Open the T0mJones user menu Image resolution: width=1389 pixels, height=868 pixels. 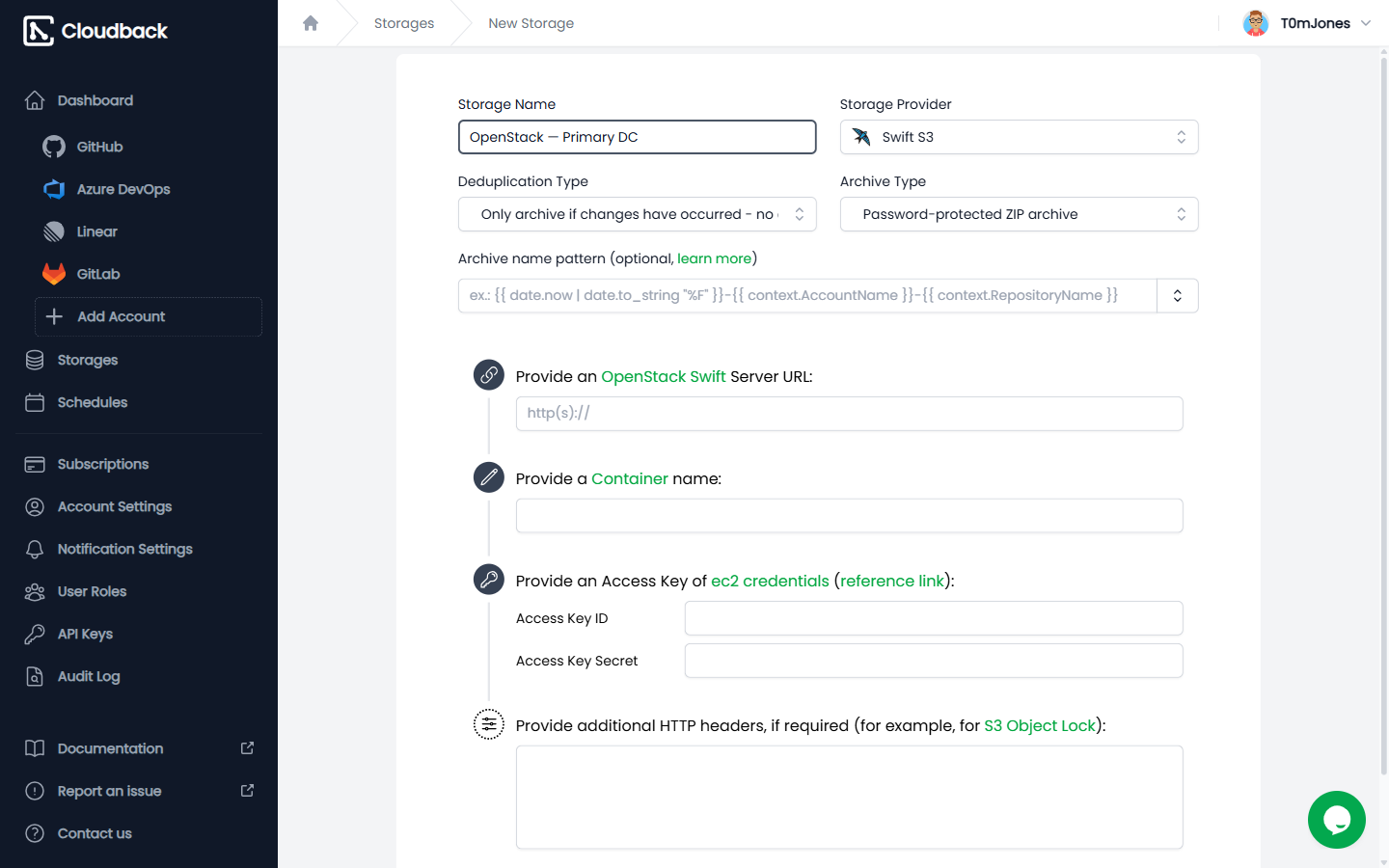coord(1307,23)
